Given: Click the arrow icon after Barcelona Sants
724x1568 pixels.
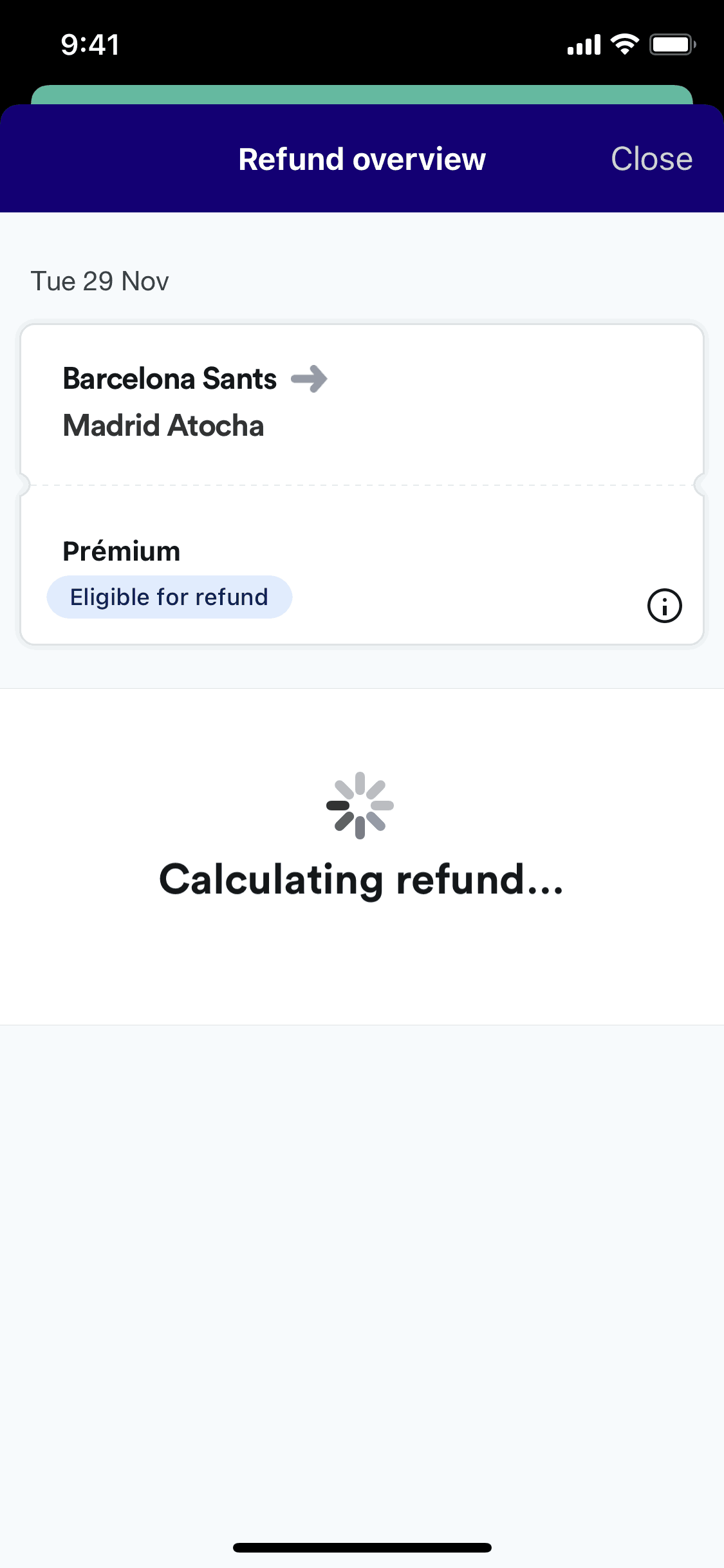Looking at the screenshot, I should pyautogui.click(x=310, y=378).
